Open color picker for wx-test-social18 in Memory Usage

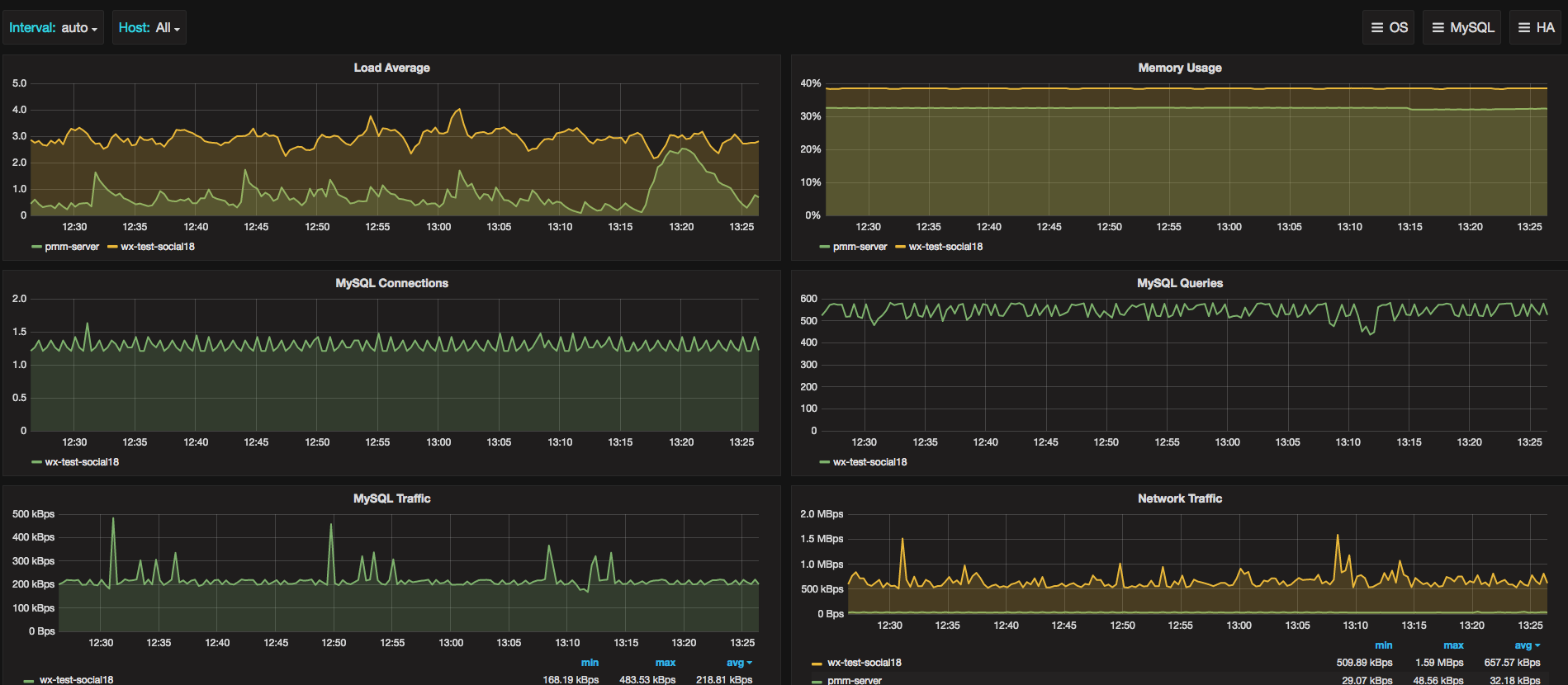coord(901,247)
